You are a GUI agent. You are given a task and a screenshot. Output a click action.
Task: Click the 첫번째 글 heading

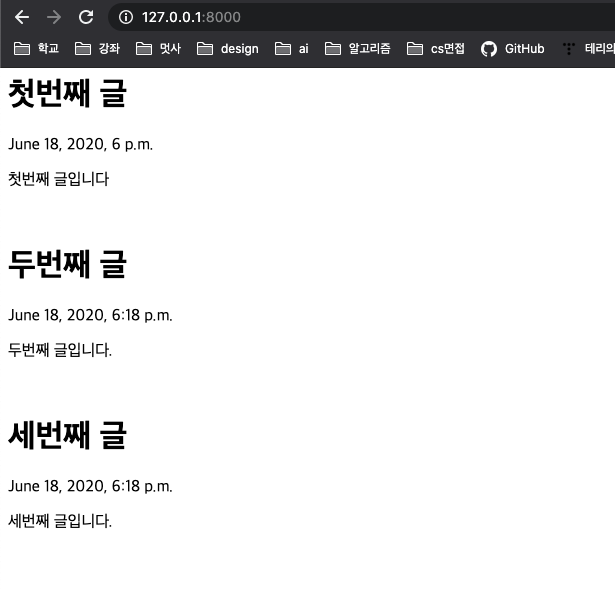click(67, 93)
